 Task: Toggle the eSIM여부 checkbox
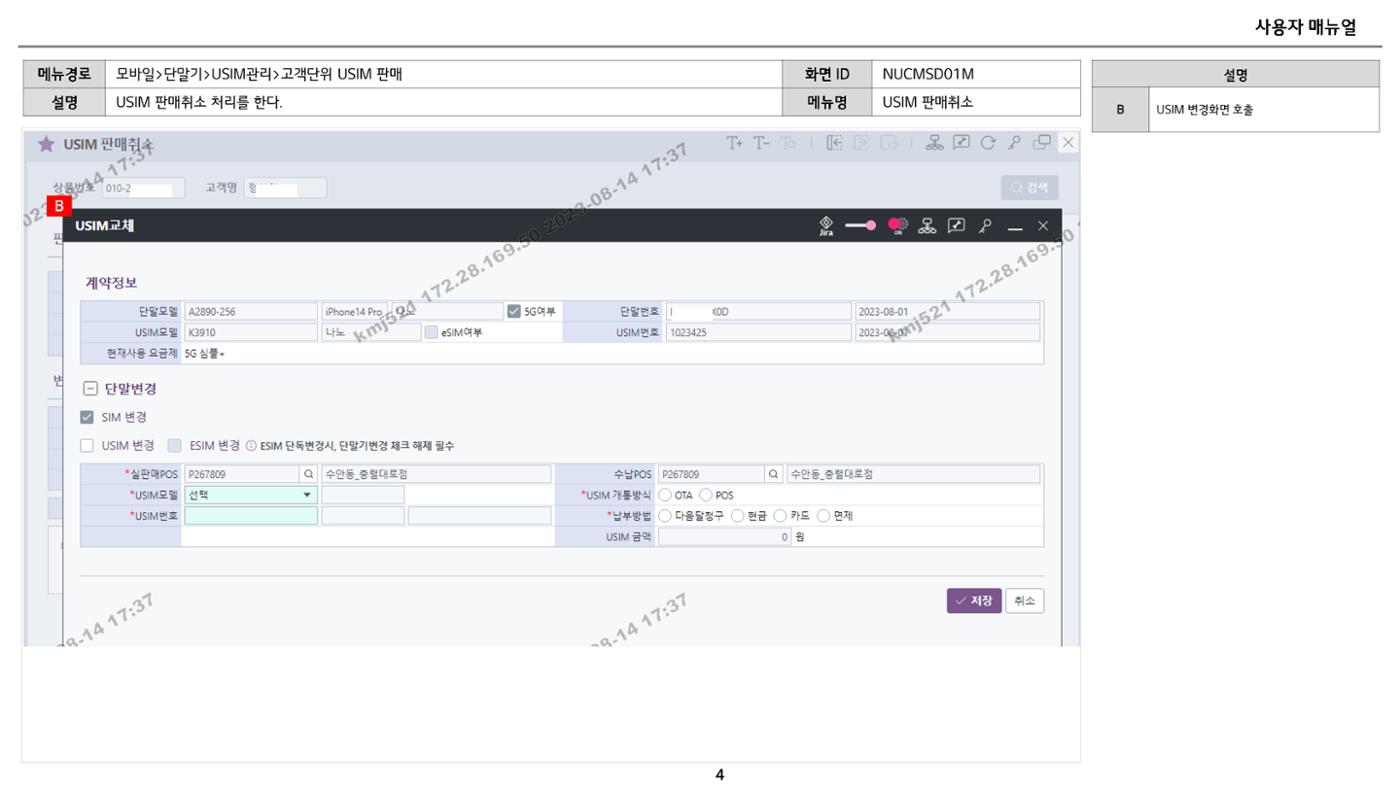431,333
